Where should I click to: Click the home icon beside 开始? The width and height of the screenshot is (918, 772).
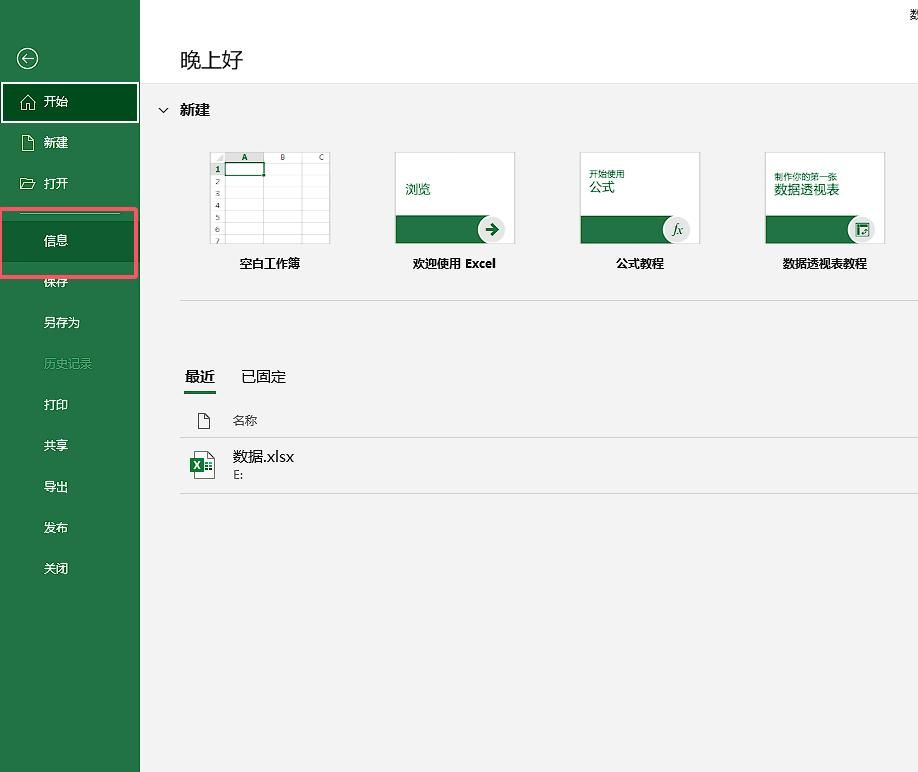(28, 102)
